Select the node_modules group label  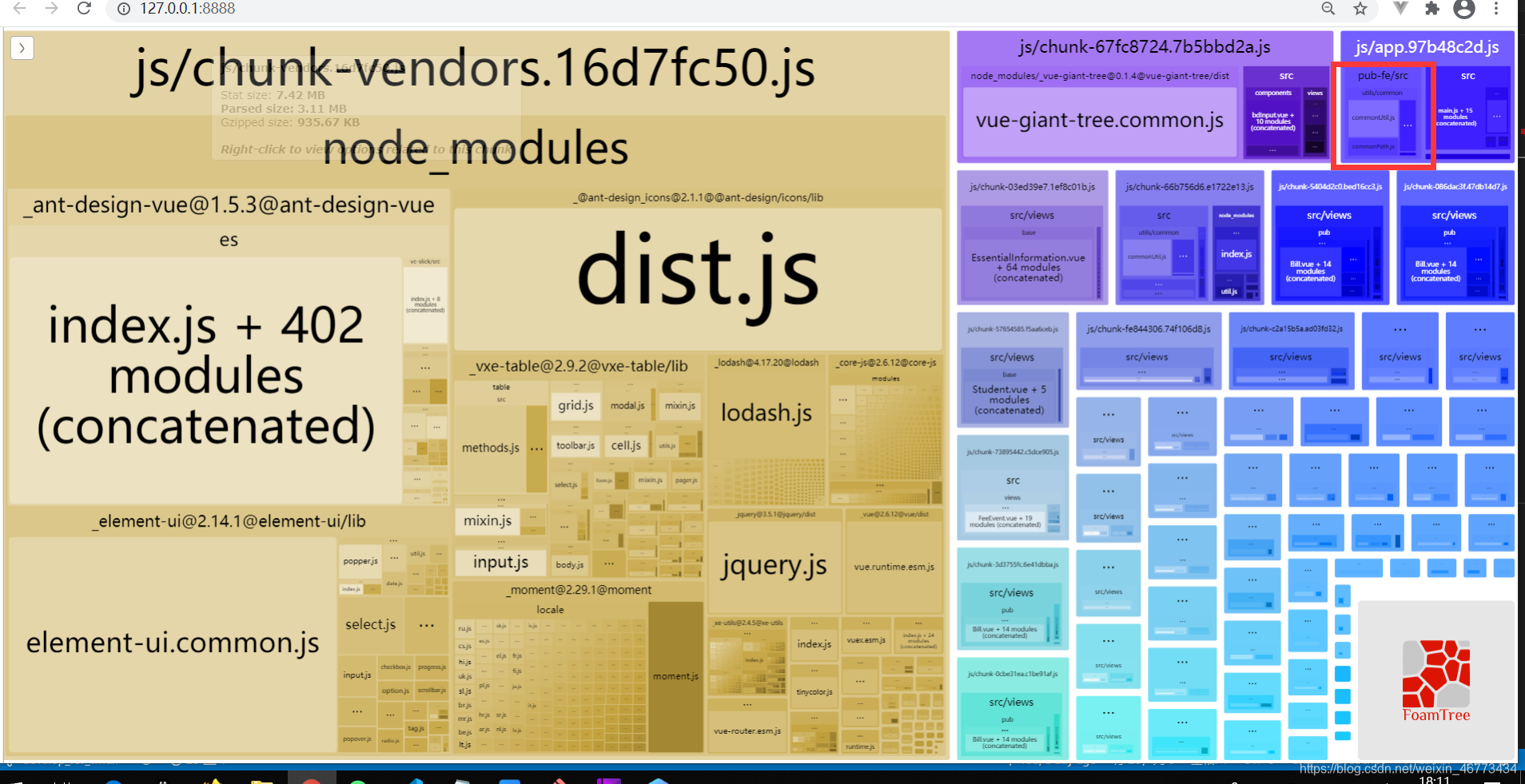point(475,149)
